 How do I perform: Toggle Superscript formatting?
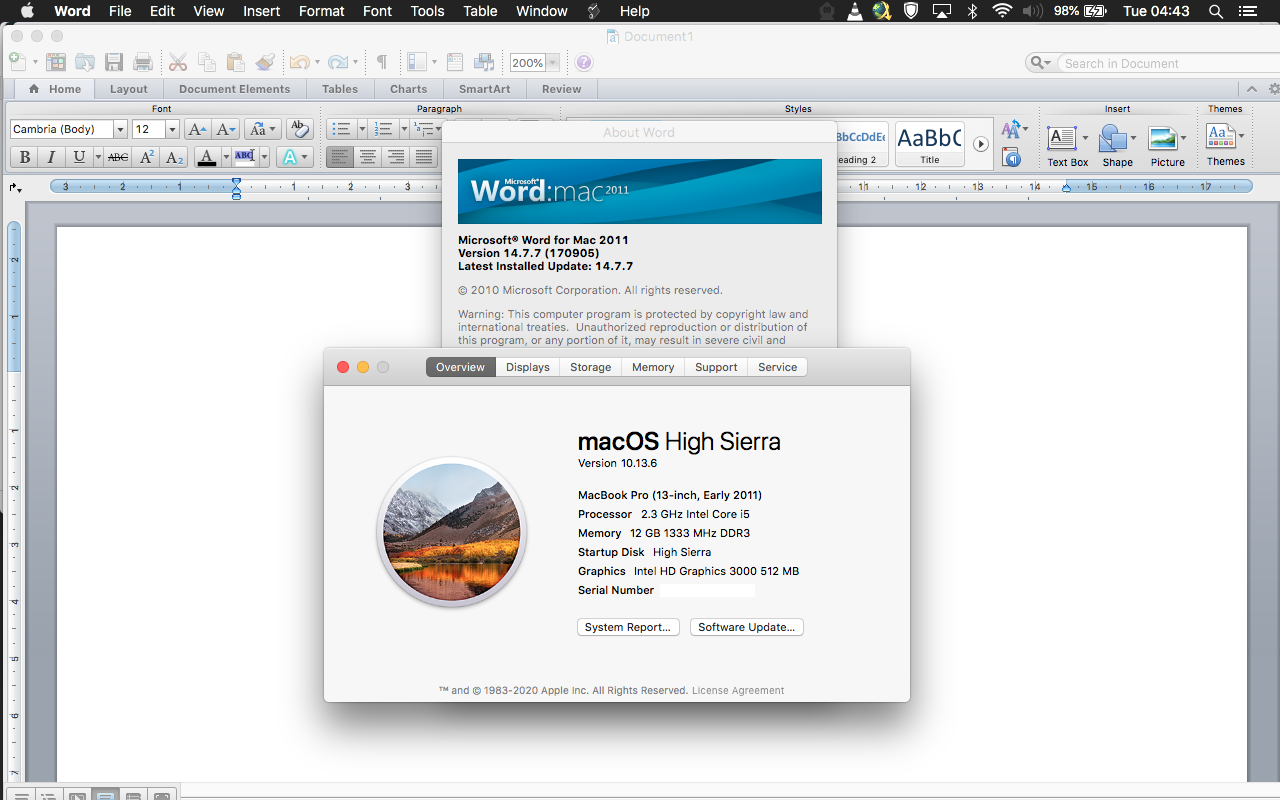pos(147,157)
